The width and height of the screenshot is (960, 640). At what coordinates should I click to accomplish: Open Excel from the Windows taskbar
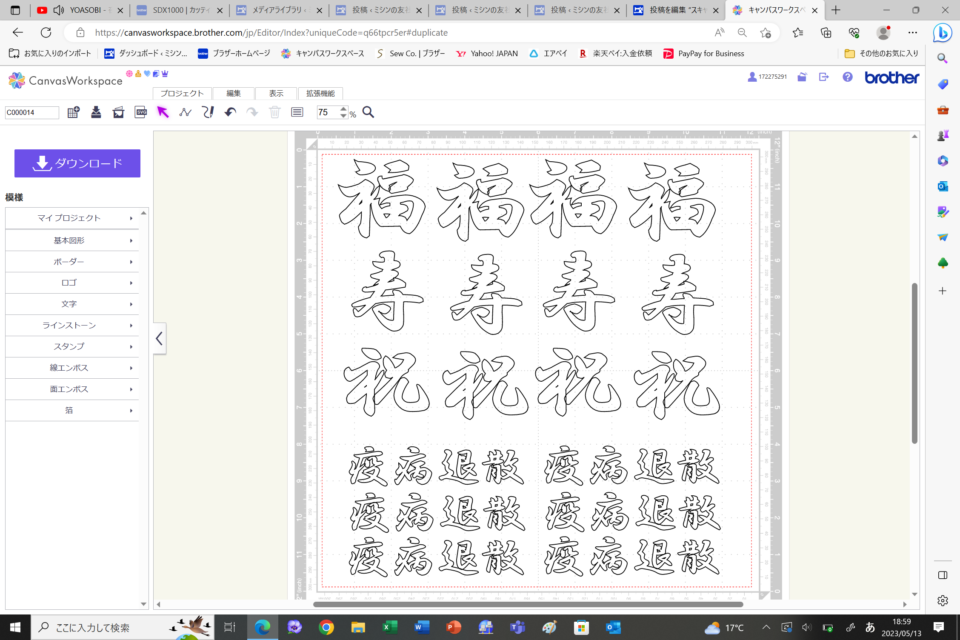coord(390,627)
